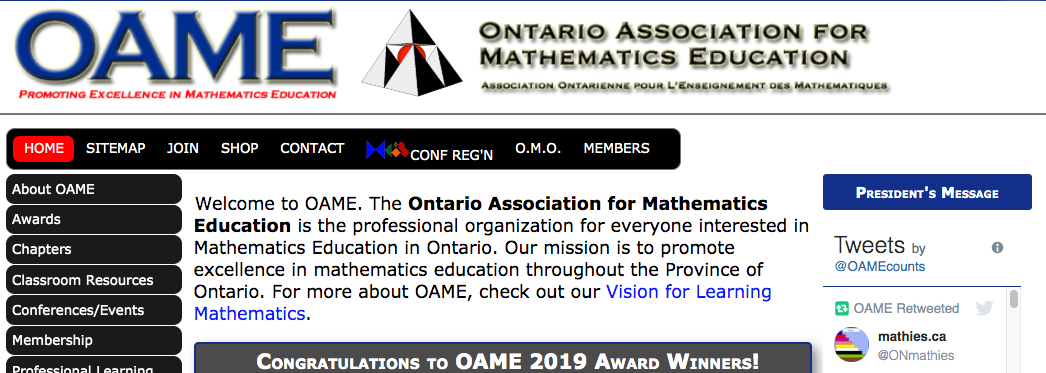Open the Tweets info icon
The width and height of the screenshot is (1046, 373).
coord(997,248)
